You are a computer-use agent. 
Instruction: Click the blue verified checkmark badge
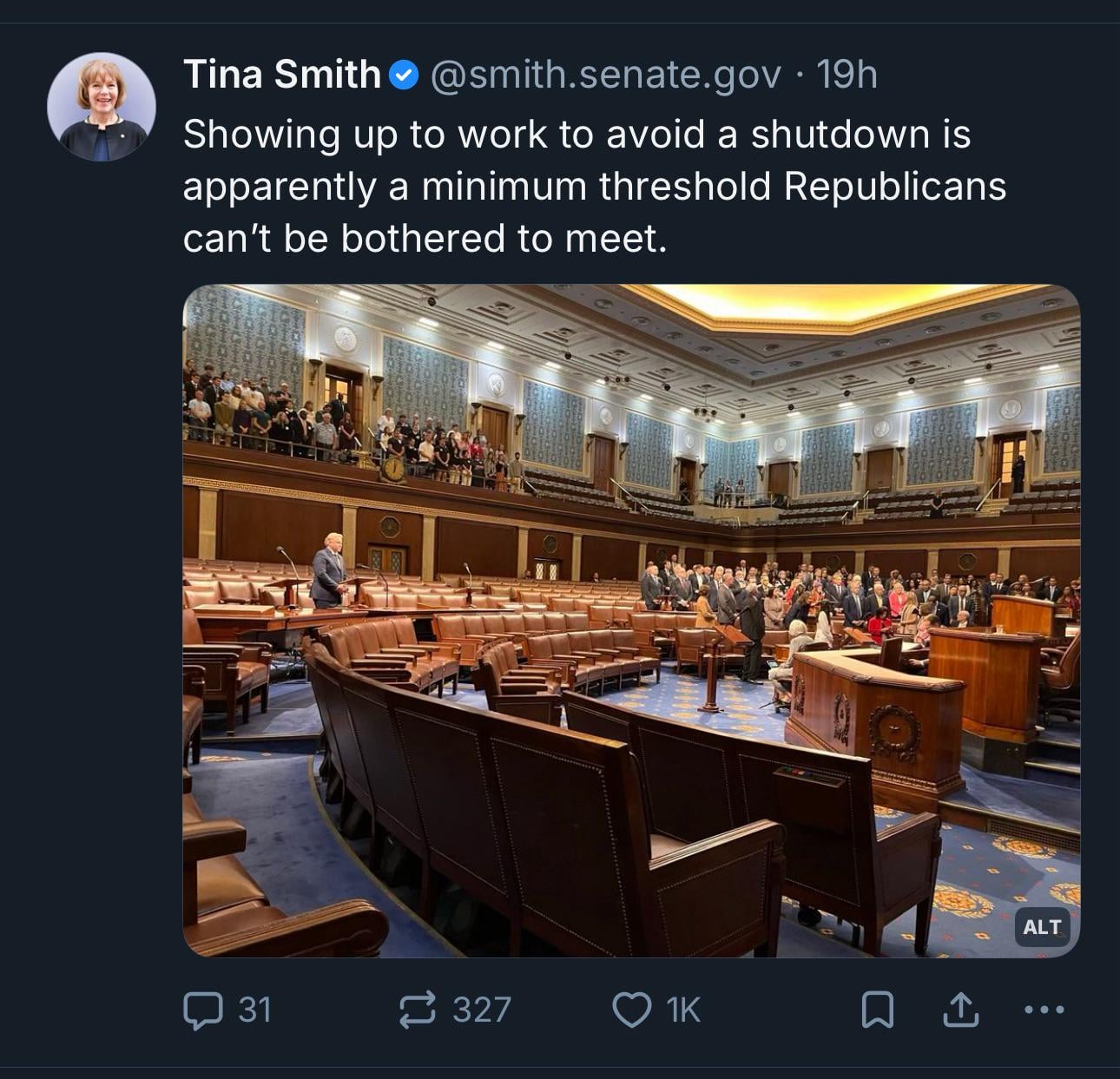click(403, 76)
